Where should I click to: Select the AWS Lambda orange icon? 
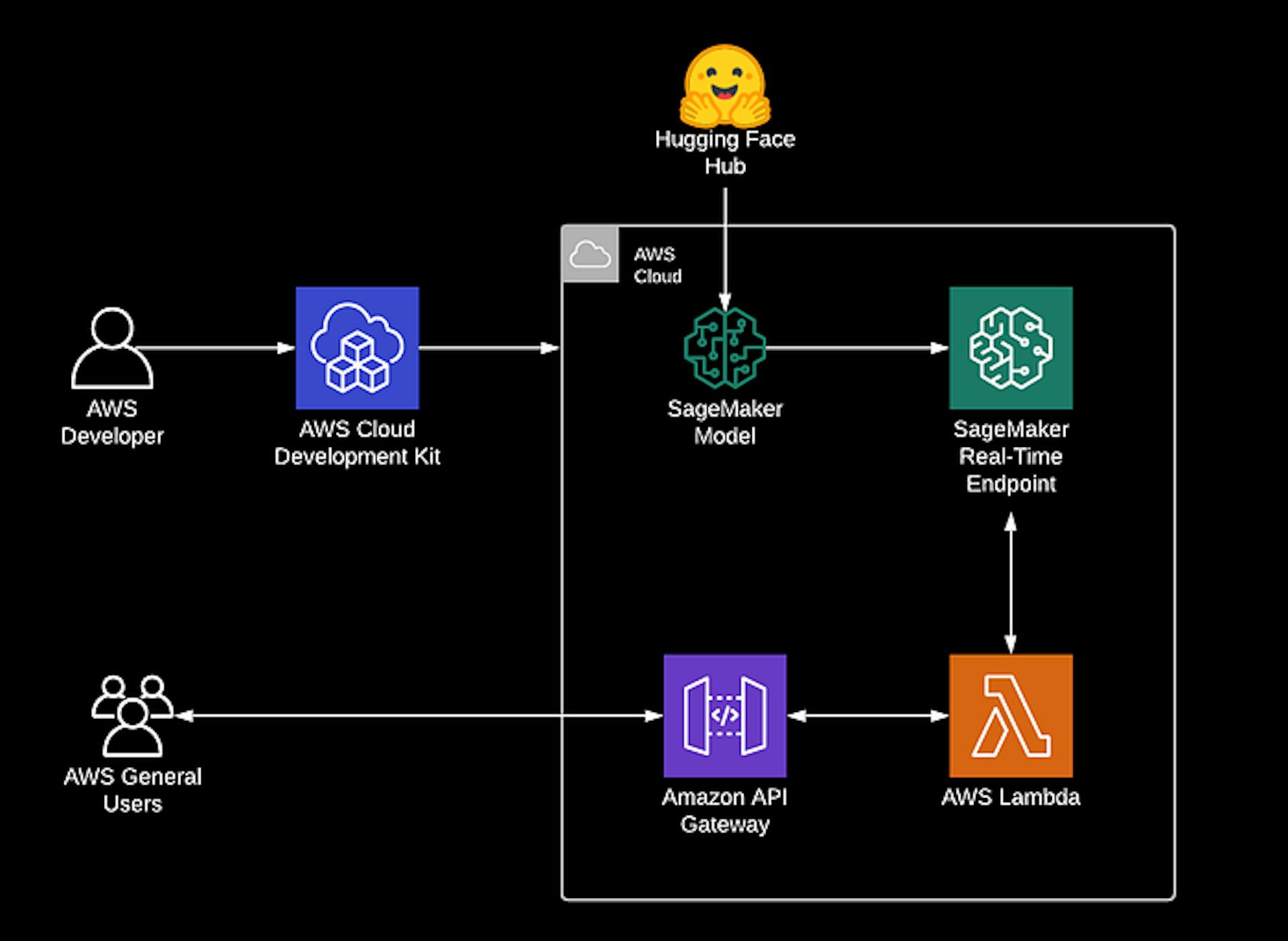[x=1010, y=715]
